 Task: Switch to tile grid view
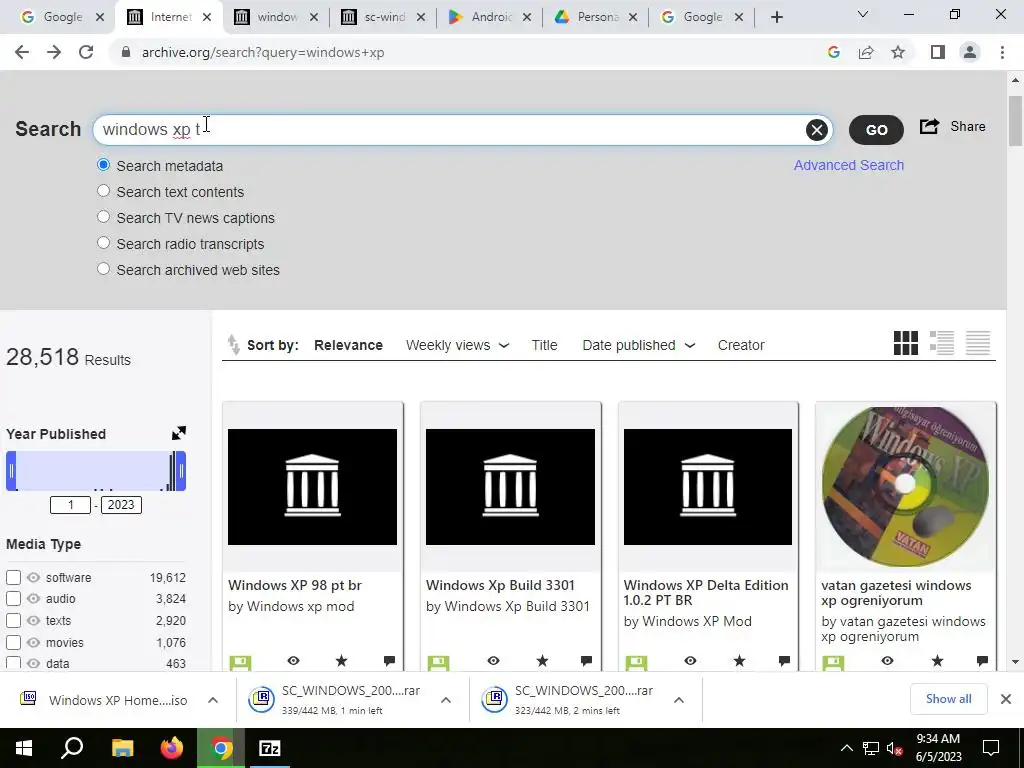tap(905, 343)
